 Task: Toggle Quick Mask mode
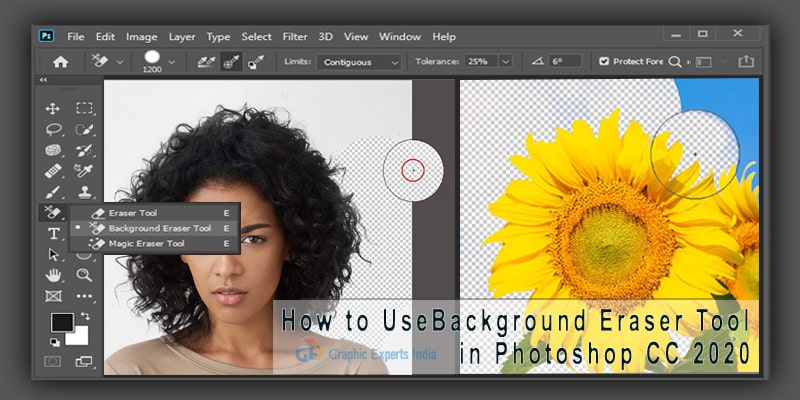(53, 362)
